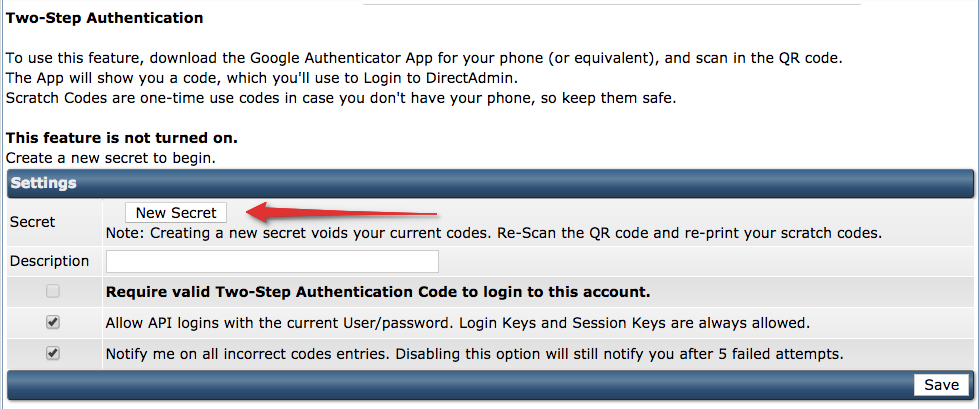Click the Google Authenticator App instruction line

coord(424,58)
